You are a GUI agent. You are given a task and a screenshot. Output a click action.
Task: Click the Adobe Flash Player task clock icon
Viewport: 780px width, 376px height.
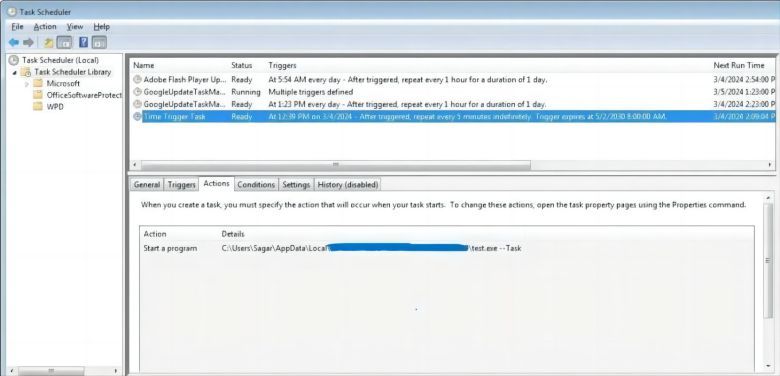click(x=137, y=80)
